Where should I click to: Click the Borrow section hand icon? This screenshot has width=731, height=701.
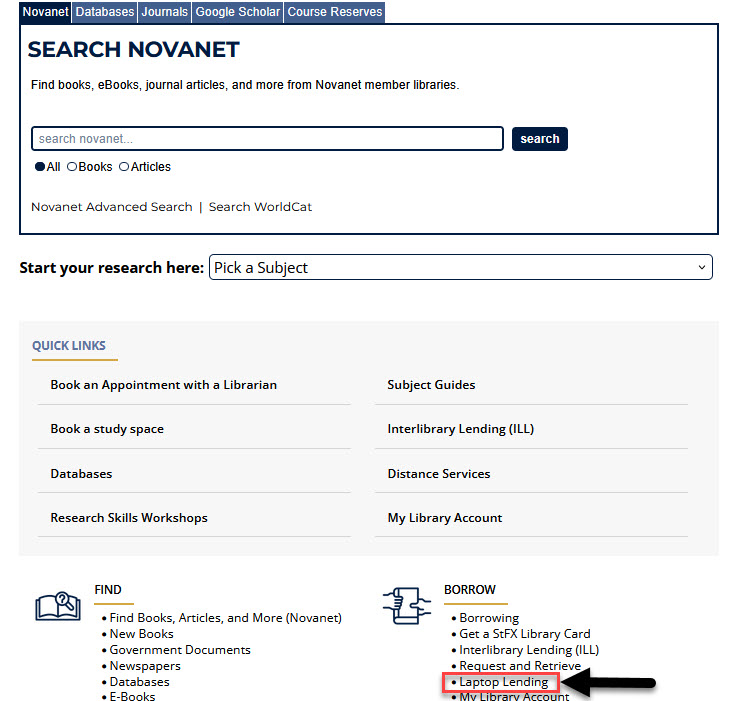(407, 606)
